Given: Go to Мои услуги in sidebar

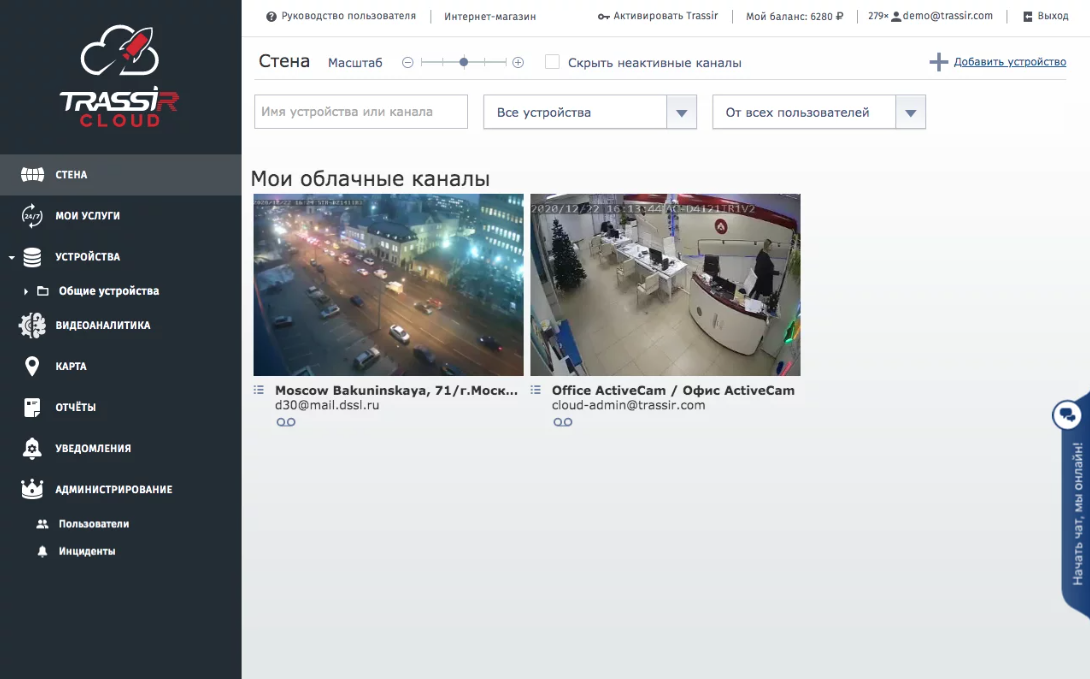Looking at the screenshot, I should (87, 215).
